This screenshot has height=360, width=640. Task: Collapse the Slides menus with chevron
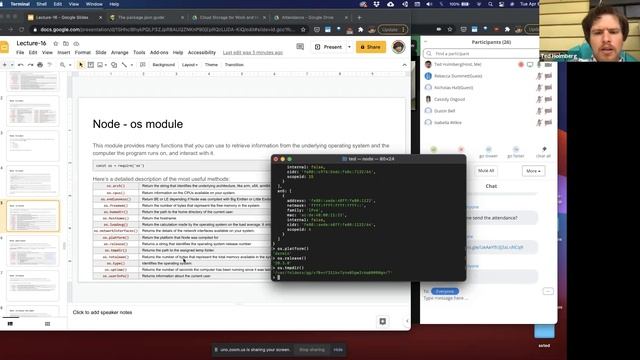404,65
